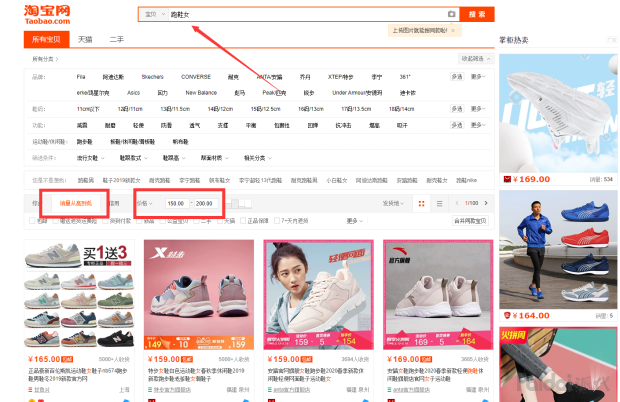Screen dimensions: 620x402
Task: Open the Xtep pink sneaker product image
Action: pyautogui.click(x=199, y=294)
